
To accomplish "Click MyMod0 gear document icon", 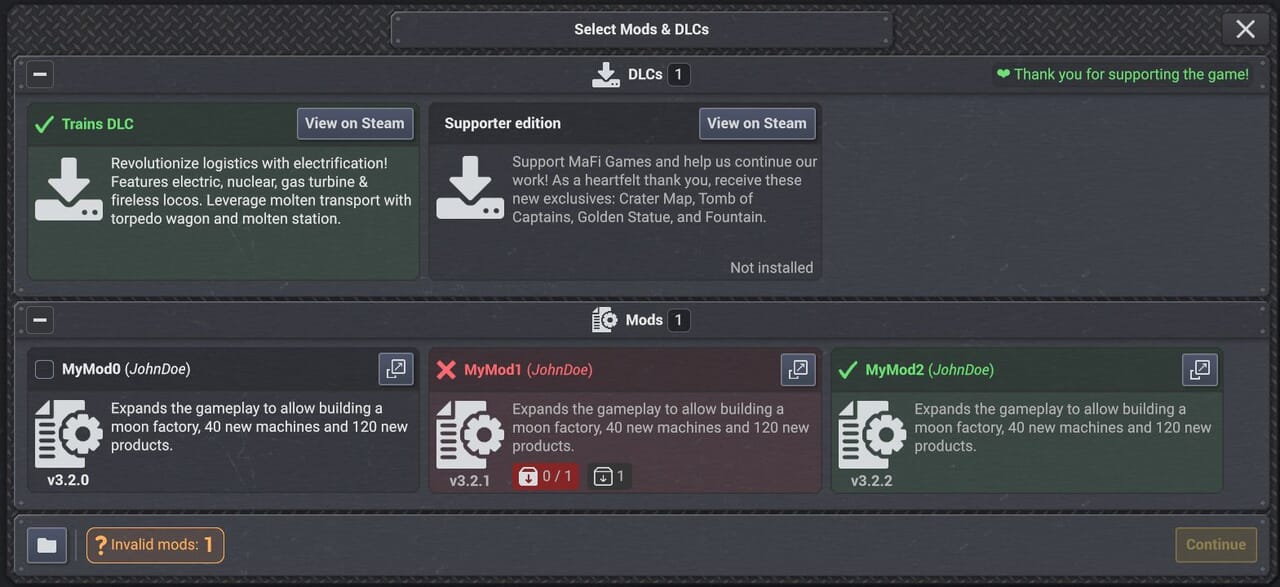I will [x=69, y=434].
